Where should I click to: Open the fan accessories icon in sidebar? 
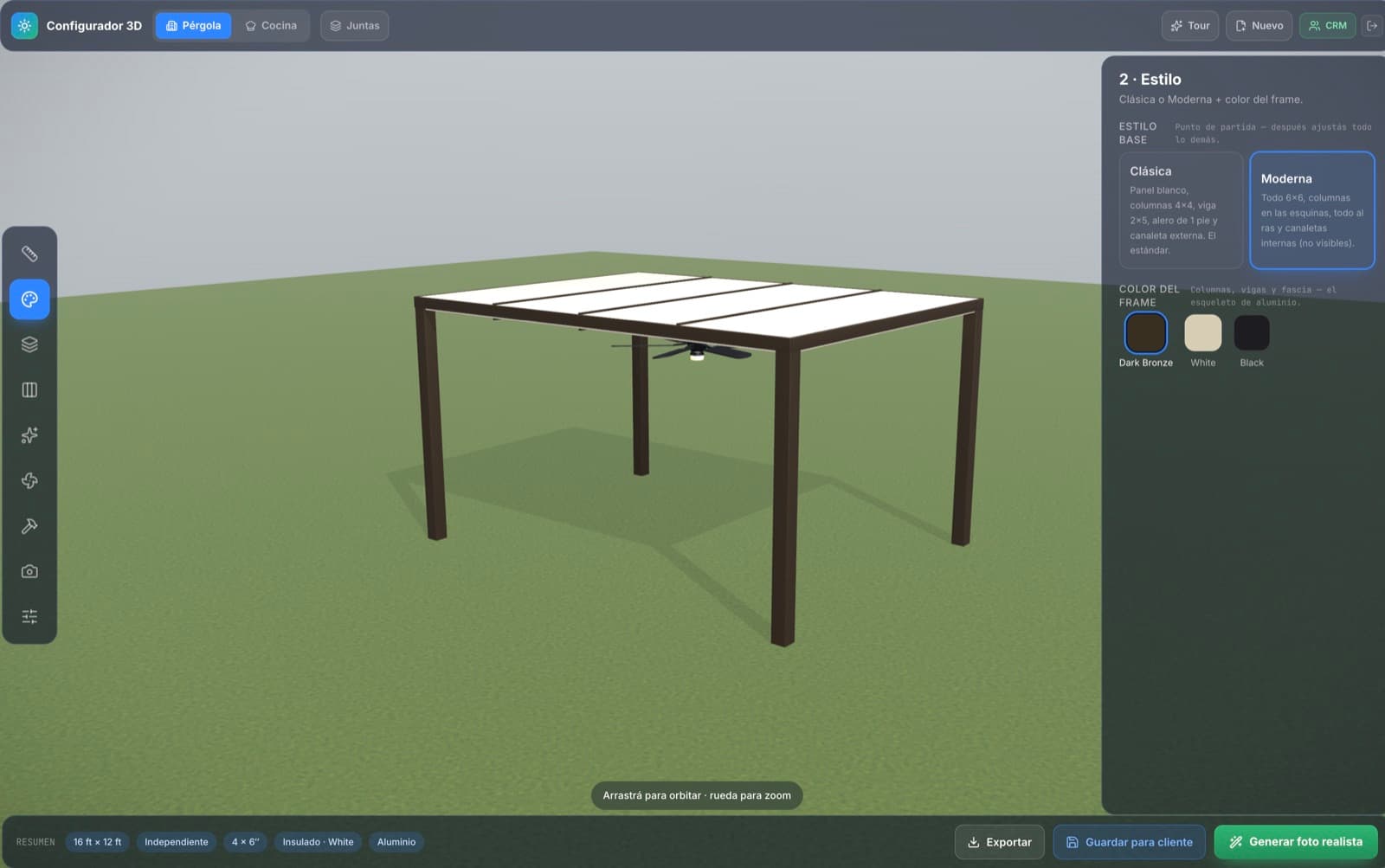29,480
